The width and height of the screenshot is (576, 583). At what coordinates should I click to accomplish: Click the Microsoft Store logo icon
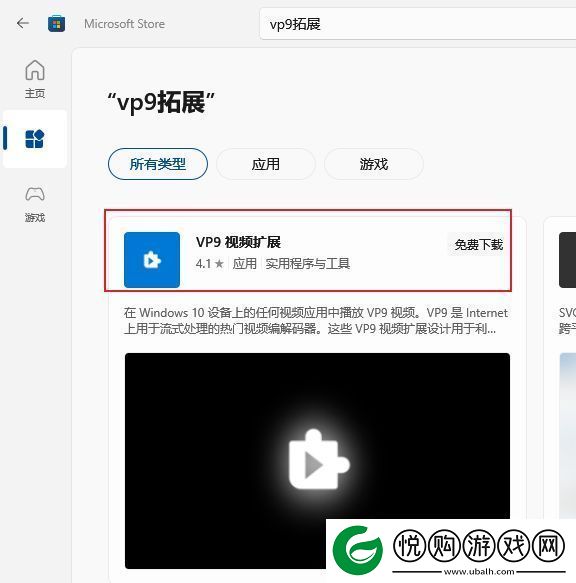pyautogui.click(x=57, y=24)
